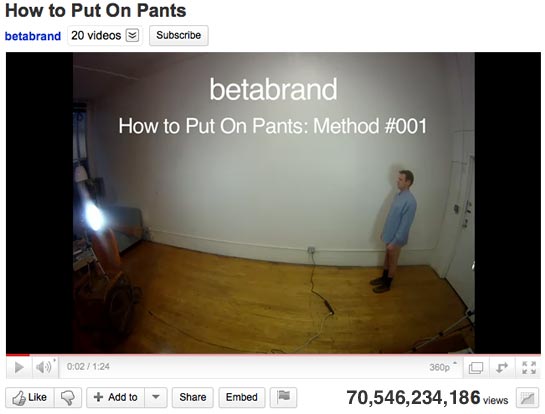Open the Embed code panel
This screenshot has width=545, height=414.
(242, 397)
